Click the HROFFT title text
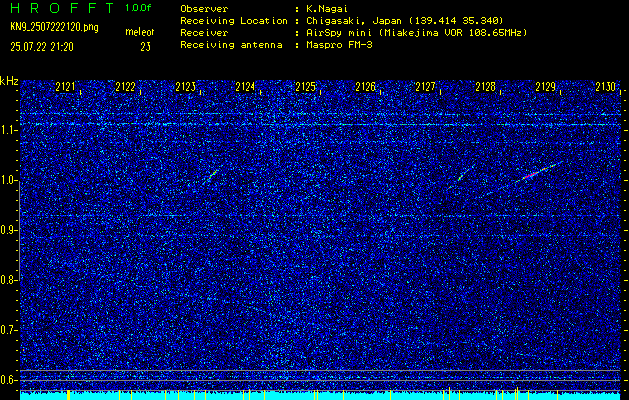 (62, 8)
